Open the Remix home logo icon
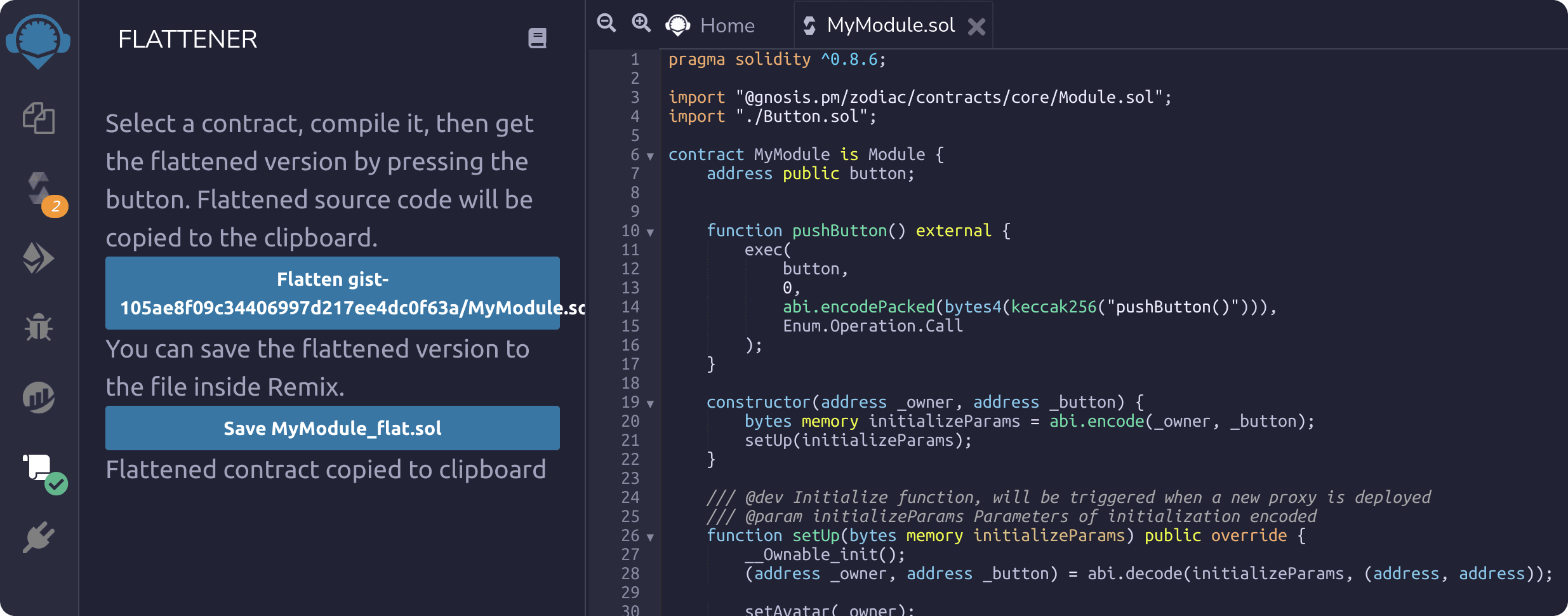This screenshot has height=616, width=1568. [38, 41]
